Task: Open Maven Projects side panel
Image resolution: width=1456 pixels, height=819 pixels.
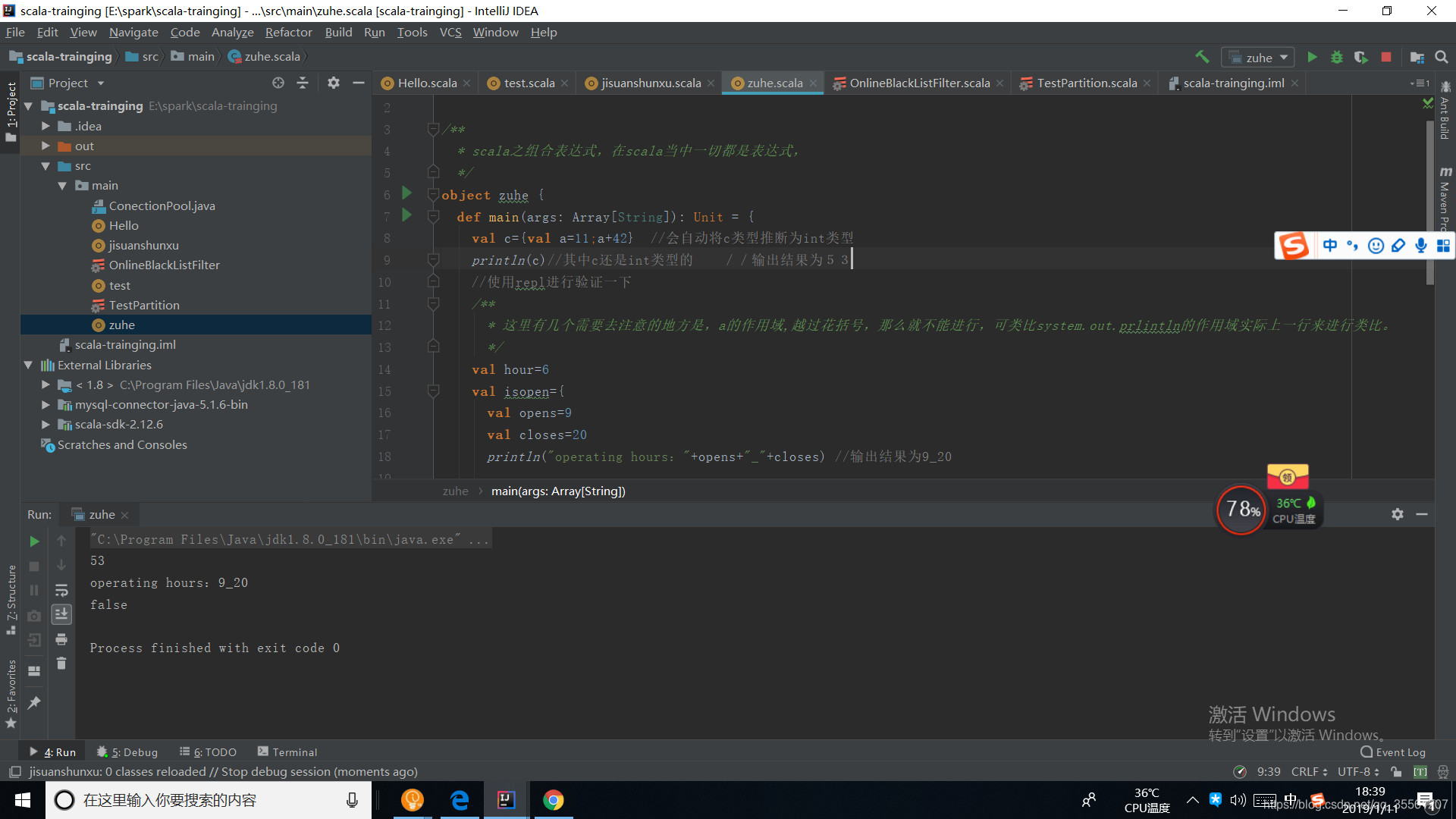Action: [1445, 199]
